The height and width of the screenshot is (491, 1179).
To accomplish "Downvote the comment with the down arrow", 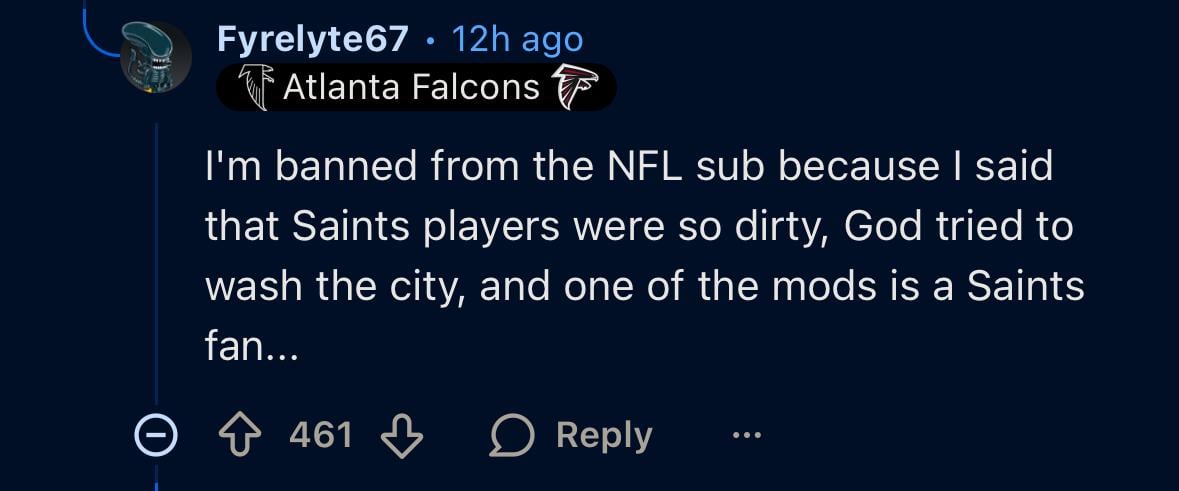I will 402,435.
